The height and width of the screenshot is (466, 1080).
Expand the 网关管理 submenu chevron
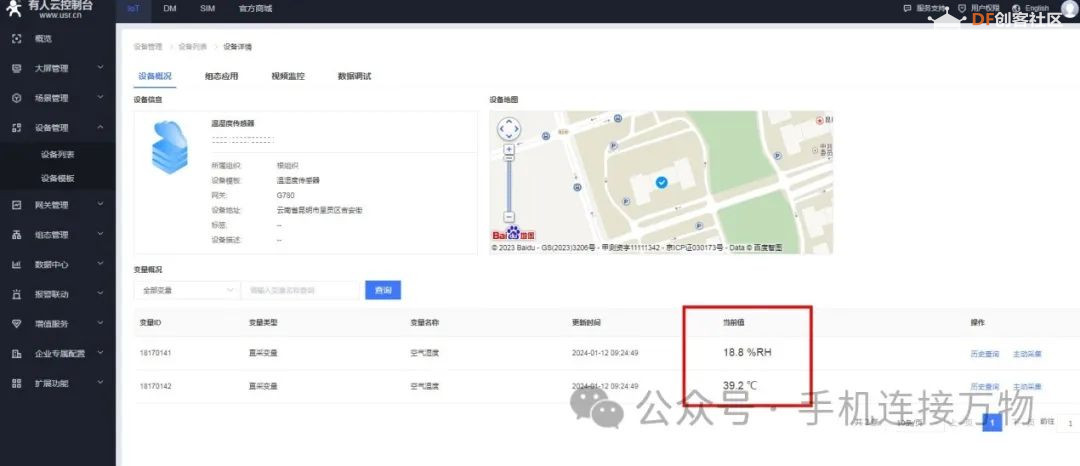click(x=101, y=204)
